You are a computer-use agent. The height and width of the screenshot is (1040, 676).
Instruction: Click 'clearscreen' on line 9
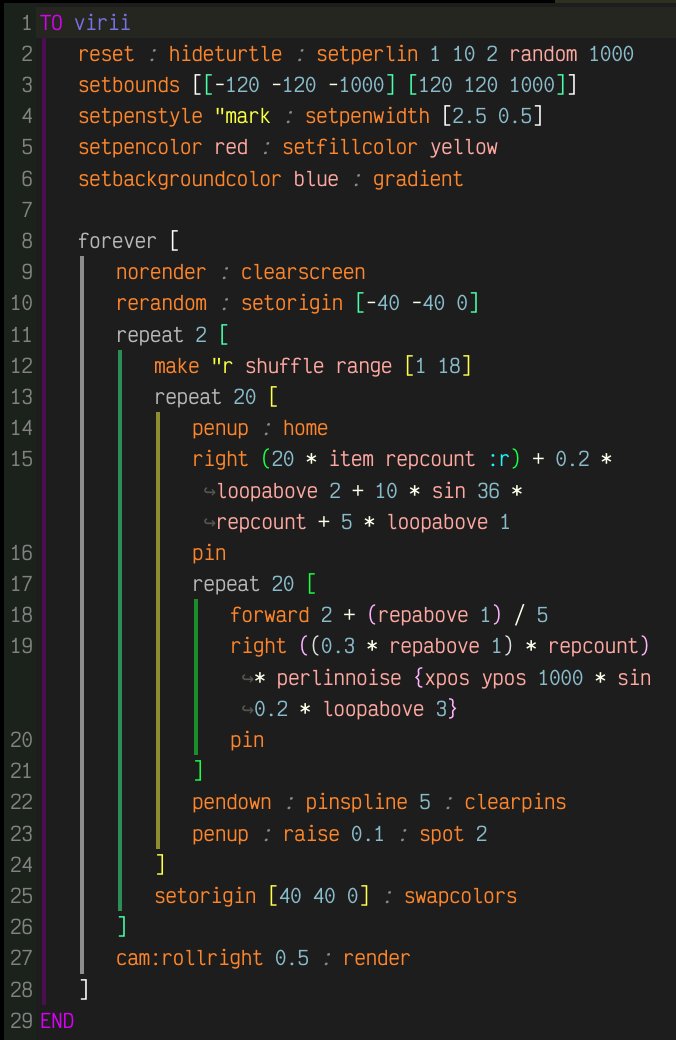point(303,272)
